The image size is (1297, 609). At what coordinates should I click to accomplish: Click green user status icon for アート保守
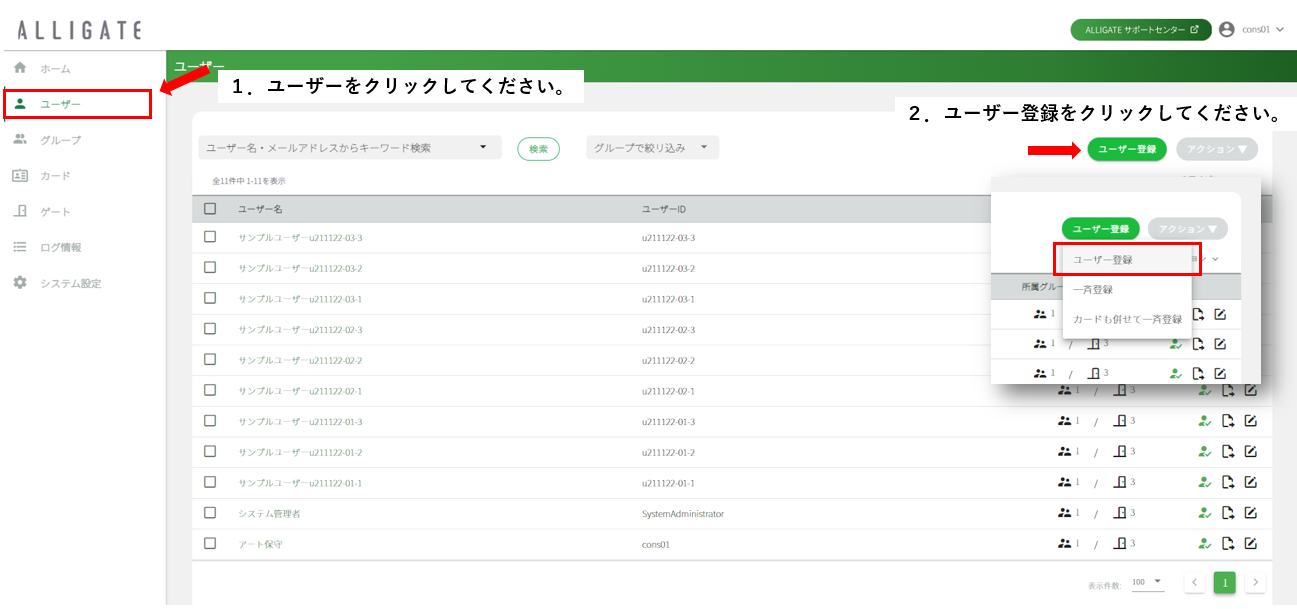point(1205,544)
